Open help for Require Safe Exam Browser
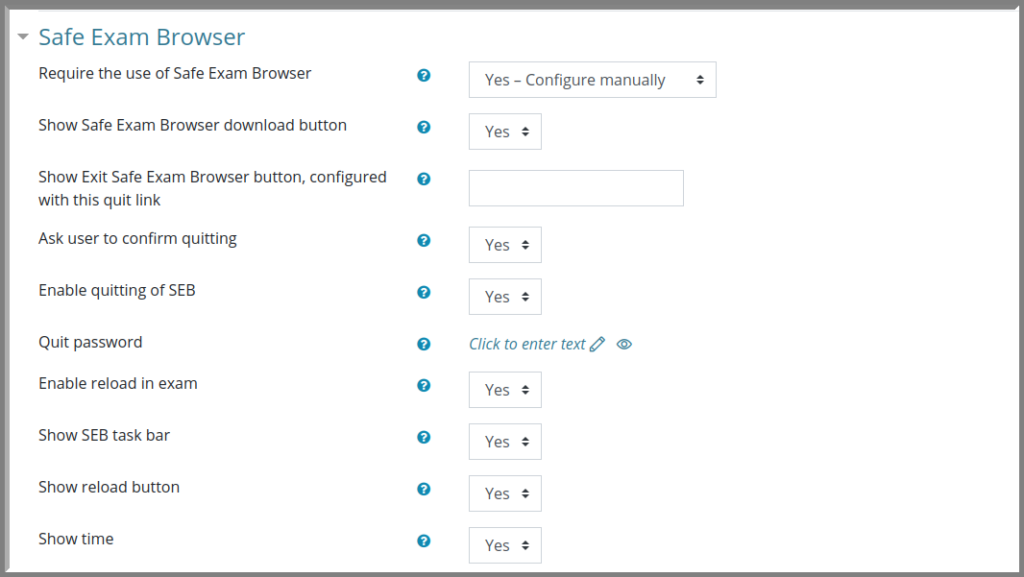The image size is (1024, 577). (424, 76)
